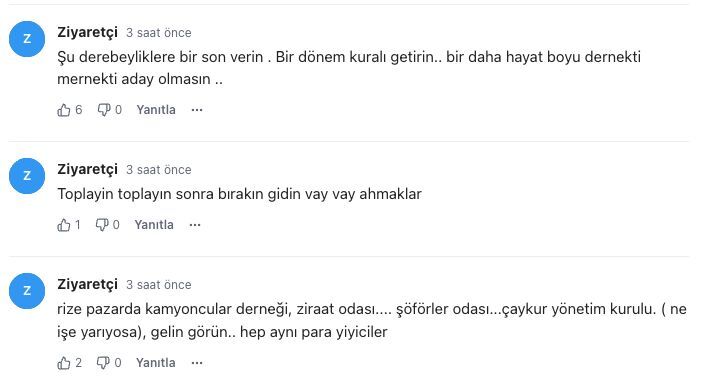The height and width of the screenshot is (387, 704).
Task: Click '3 saat önce' timestamp on third comment
Action: pos(158,285)
